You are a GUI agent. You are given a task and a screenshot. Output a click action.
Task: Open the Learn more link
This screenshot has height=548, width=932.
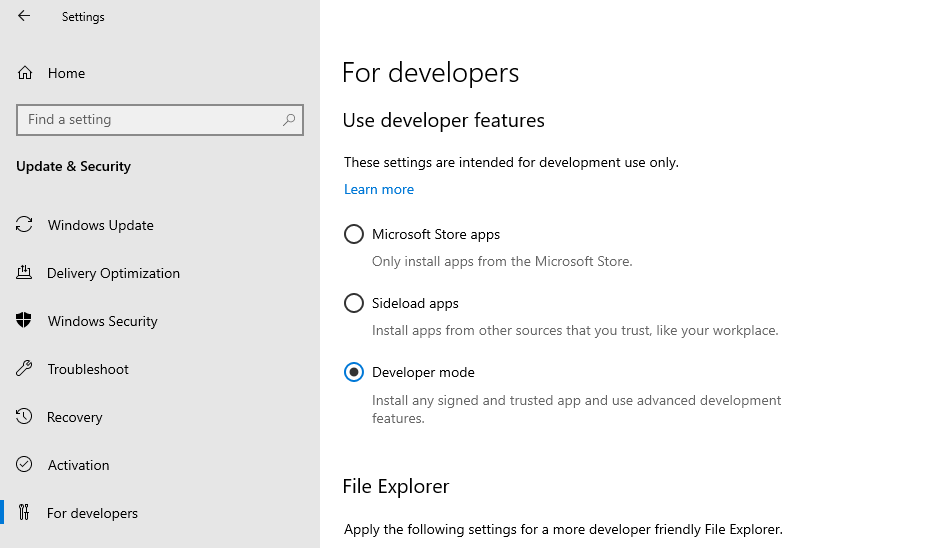click(379, 189)
